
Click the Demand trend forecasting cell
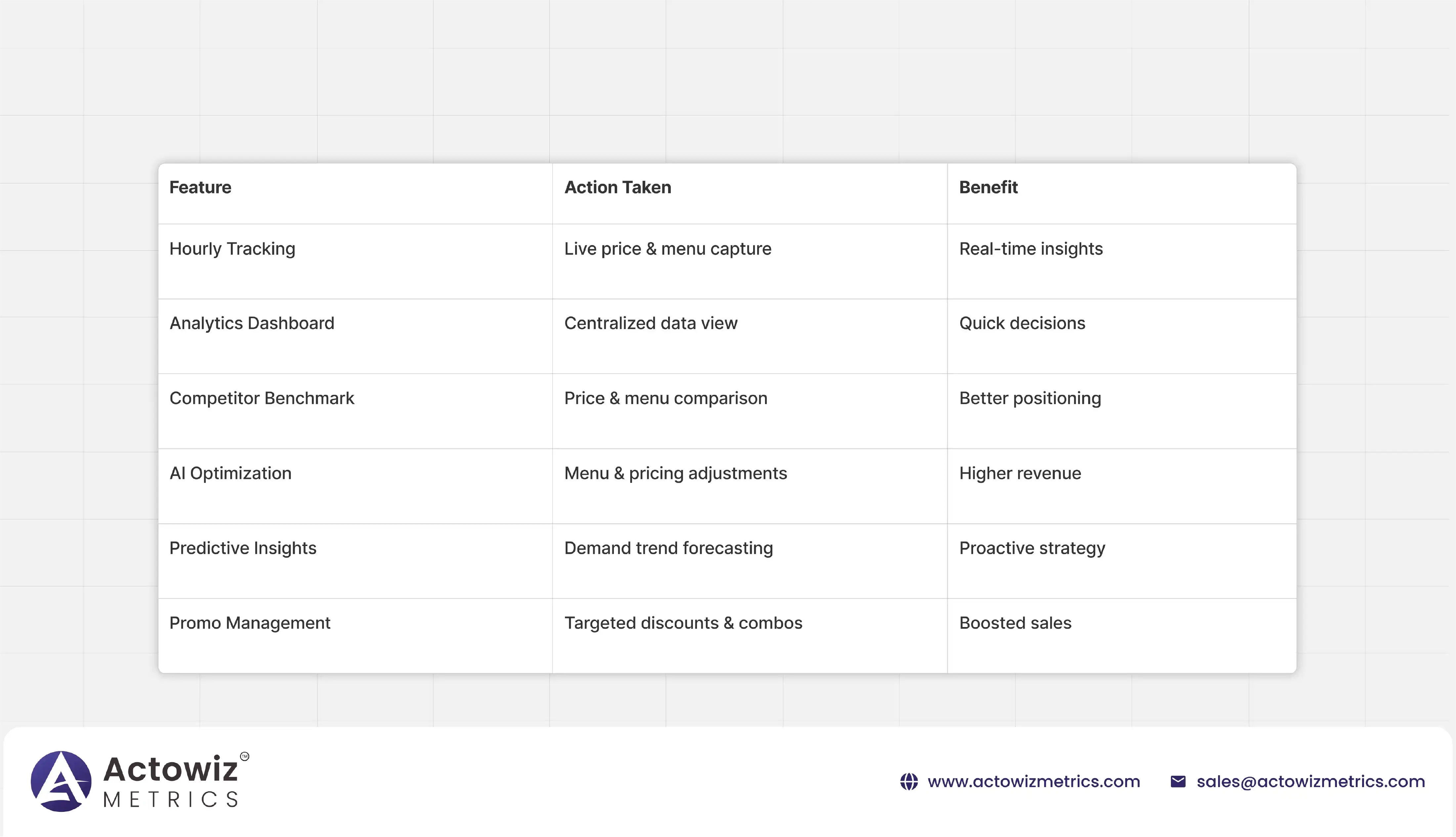[x=668, y=548]
